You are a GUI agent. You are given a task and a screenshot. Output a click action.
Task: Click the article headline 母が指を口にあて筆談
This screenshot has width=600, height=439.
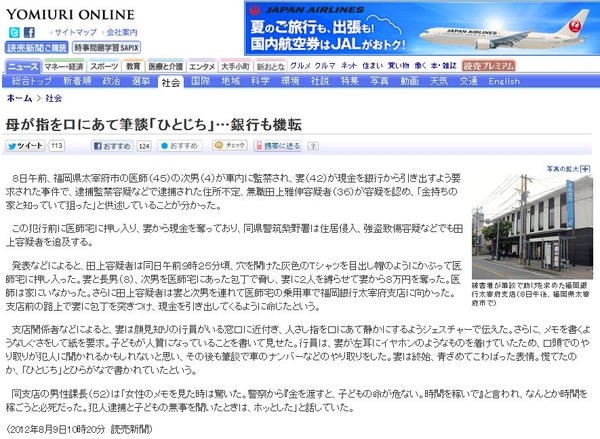pyautogui.click(x=154, y=125)
